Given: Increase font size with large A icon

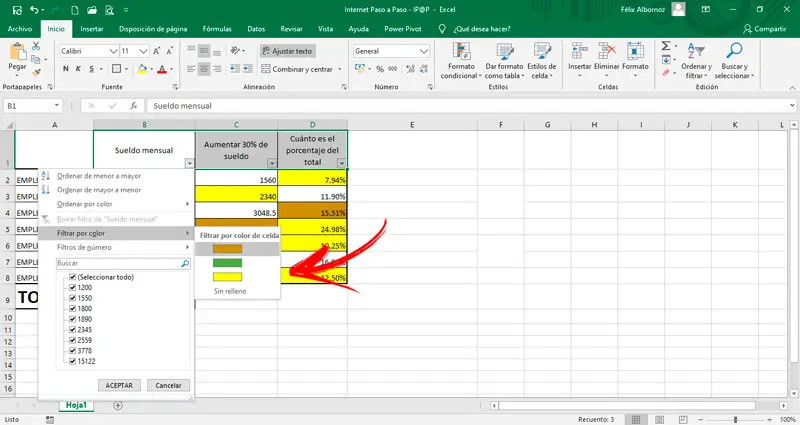Looking at the screenshot, I should [x=157, y=51].
